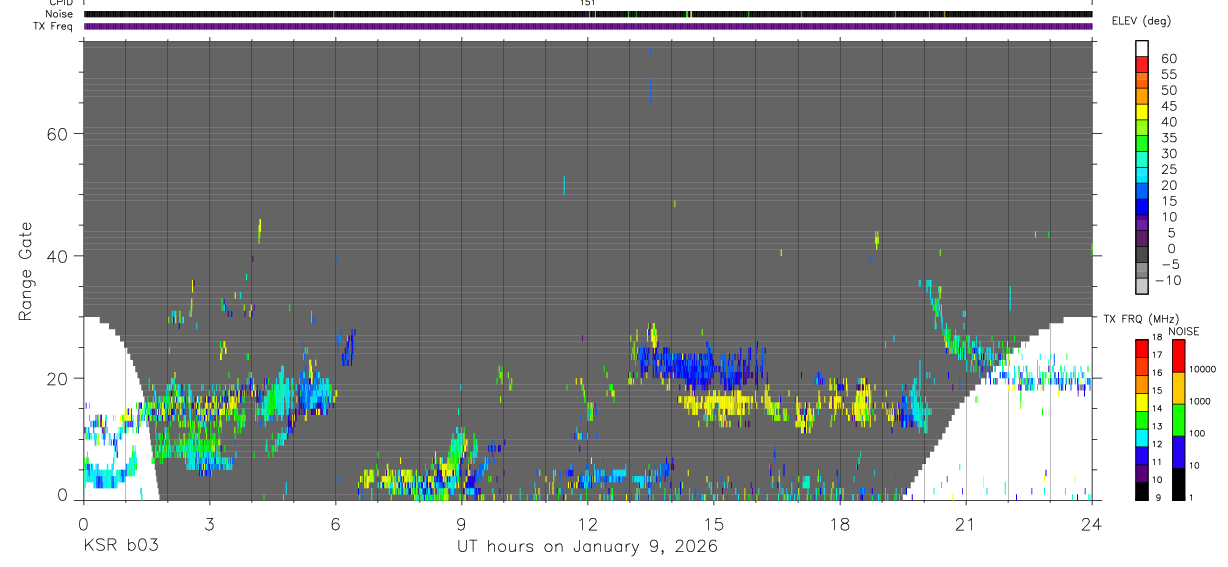The height and width of the screenshot is (567, 1228).
Task: Click the black Noise strip at top
Action: (x=588, y=14)
